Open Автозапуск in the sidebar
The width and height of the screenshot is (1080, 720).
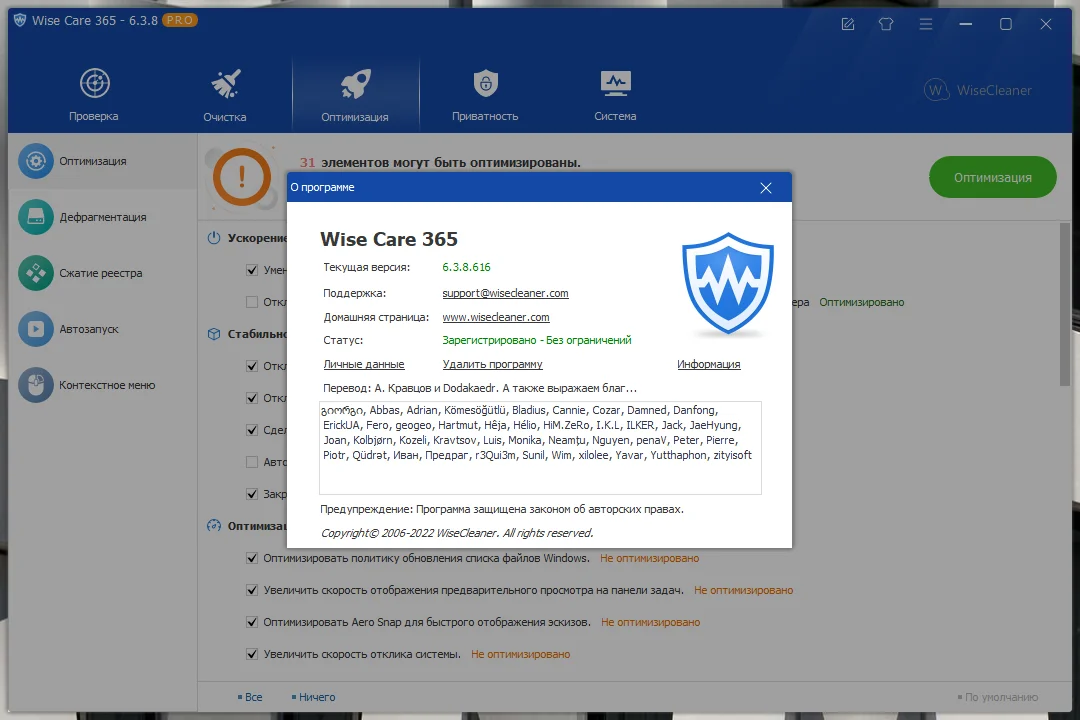coord(102,329)
